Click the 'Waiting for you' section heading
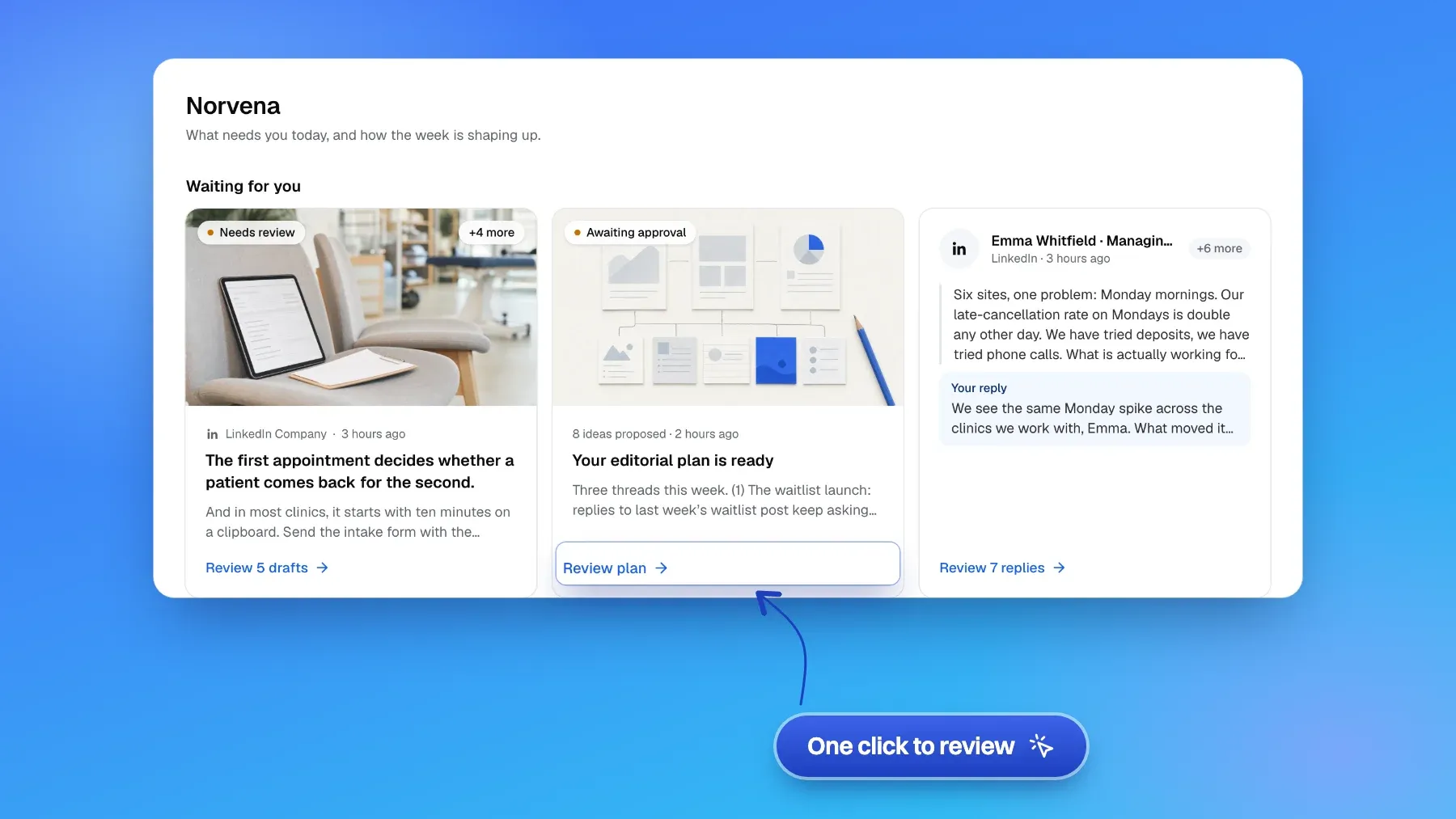Screen dimensions: 1456x819 [x=243, y=186]
